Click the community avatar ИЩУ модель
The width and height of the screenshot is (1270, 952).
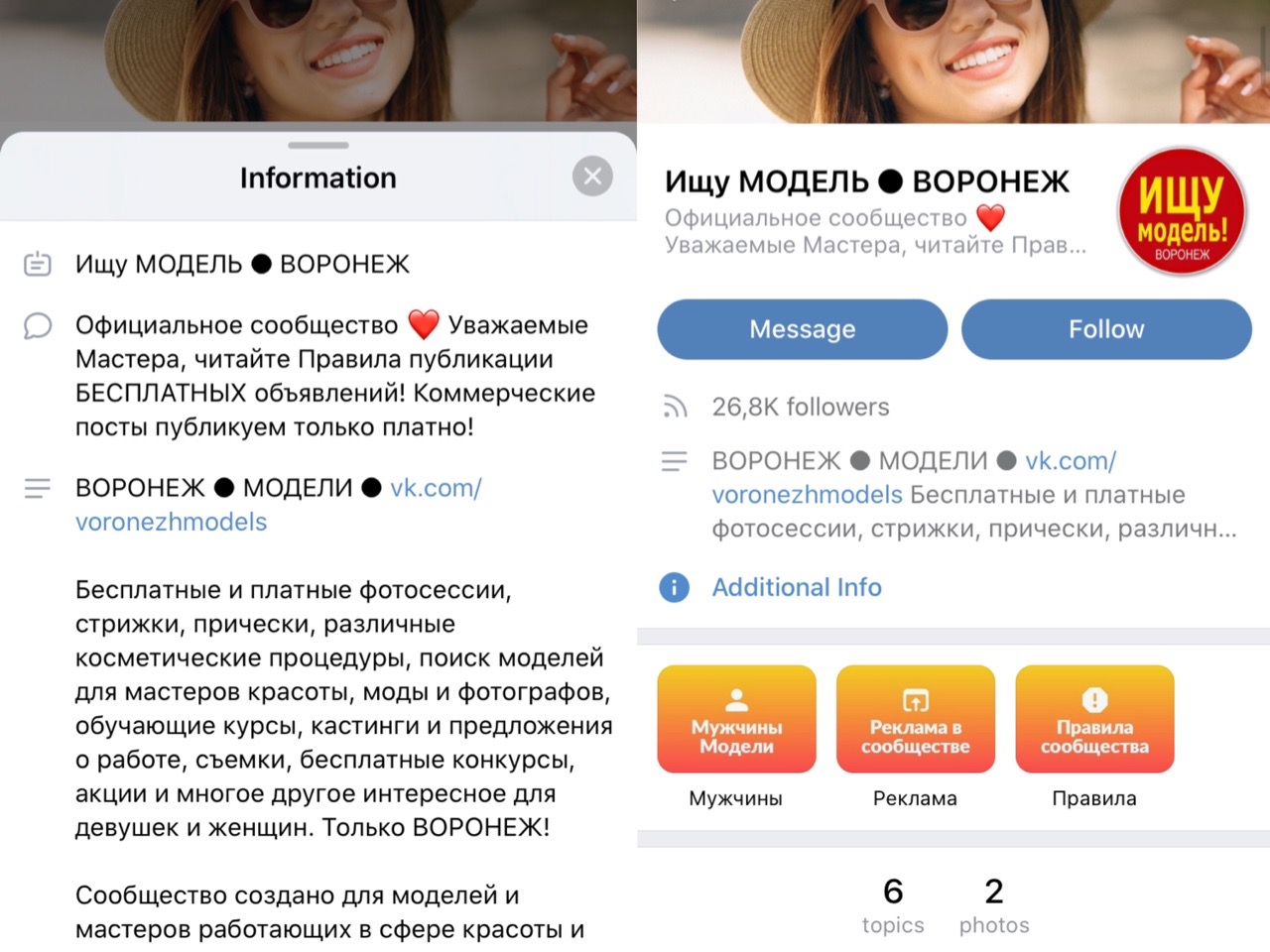tap(1182, 211)
